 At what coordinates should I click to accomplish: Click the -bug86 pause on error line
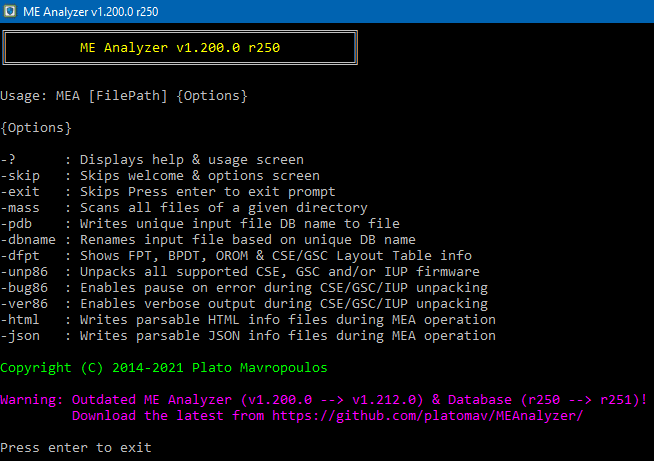[x=244, y=288]
